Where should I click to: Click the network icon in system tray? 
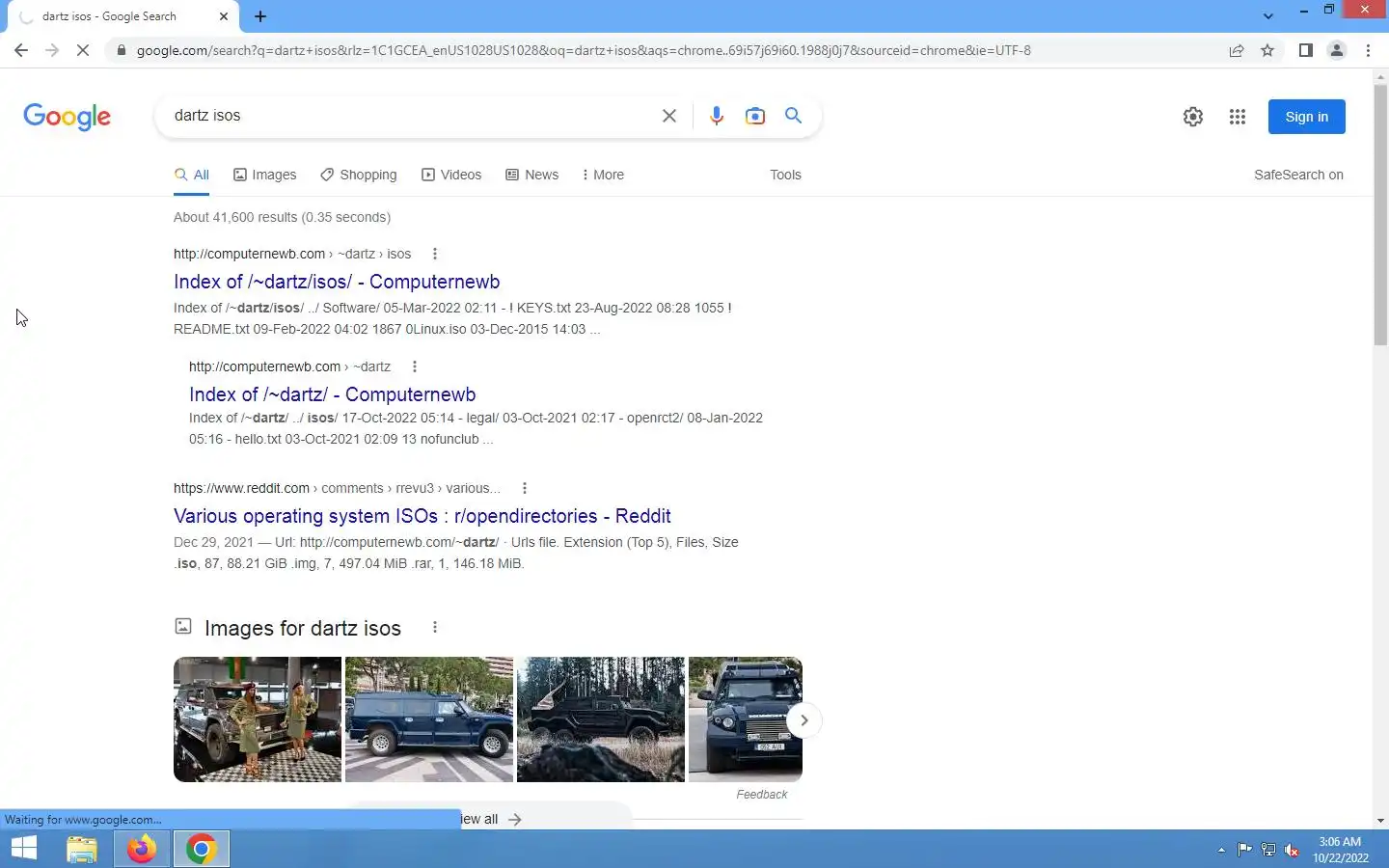click(x=1268, y=850)
